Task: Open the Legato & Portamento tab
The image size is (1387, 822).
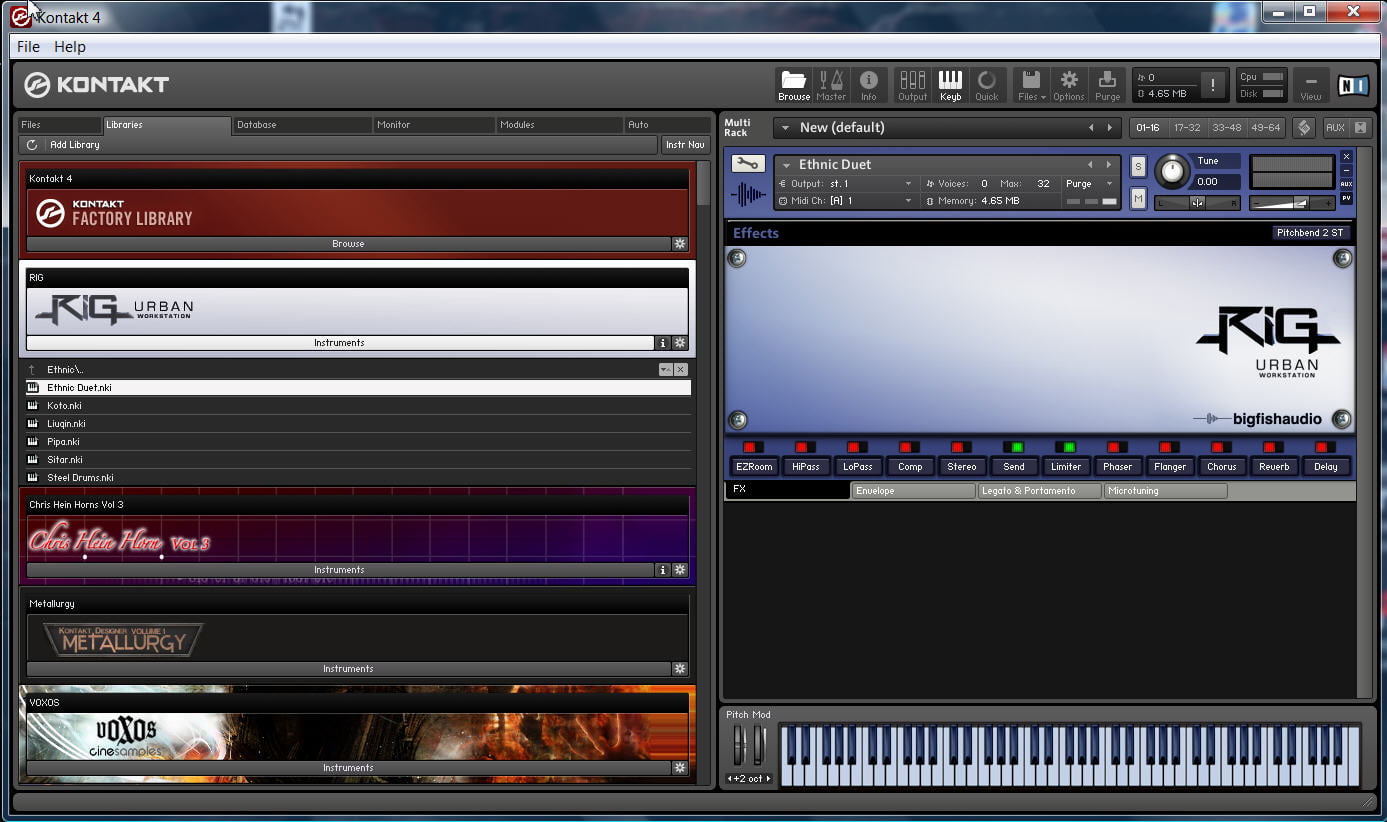Action: pyautogui.click(x=1039, y=491)
